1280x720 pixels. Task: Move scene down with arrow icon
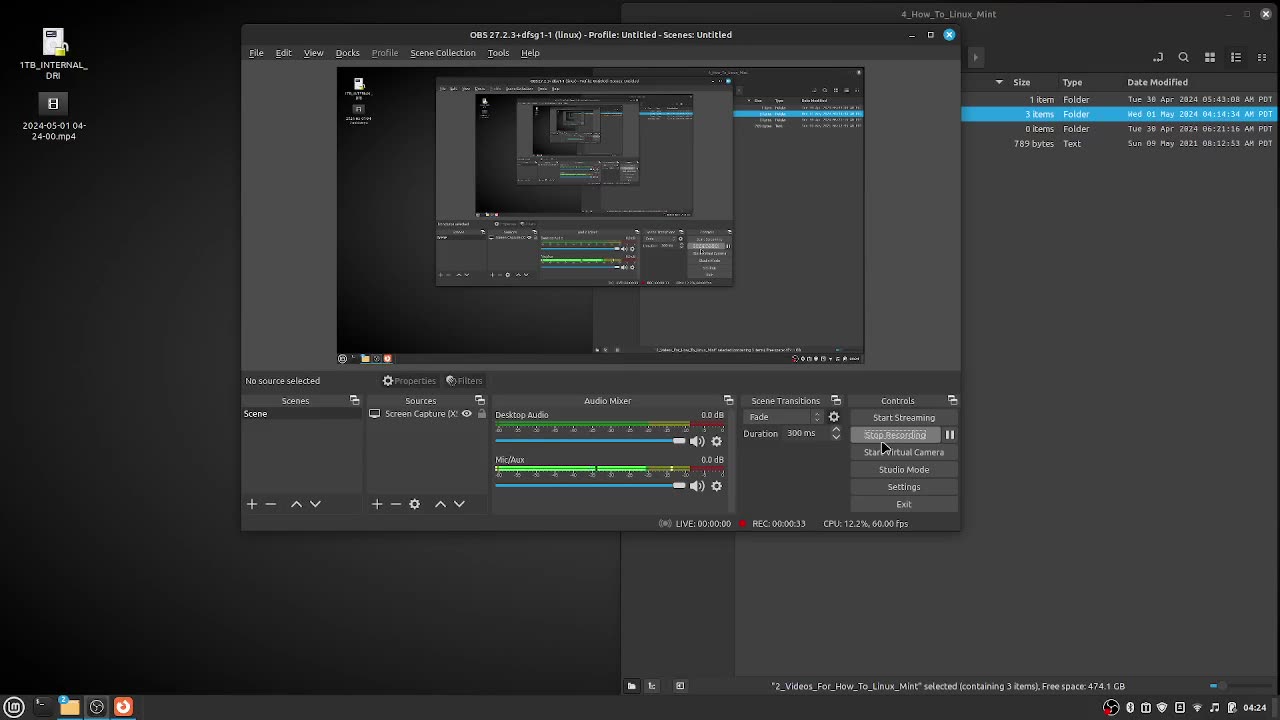click(x=315, y=504)
